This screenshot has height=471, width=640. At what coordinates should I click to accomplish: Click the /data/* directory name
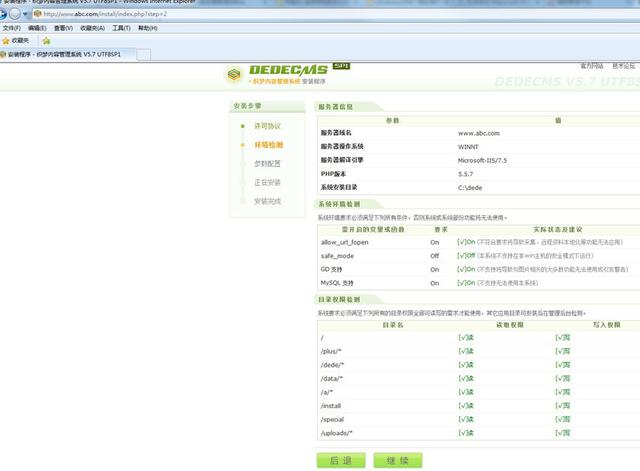point(332,379)
